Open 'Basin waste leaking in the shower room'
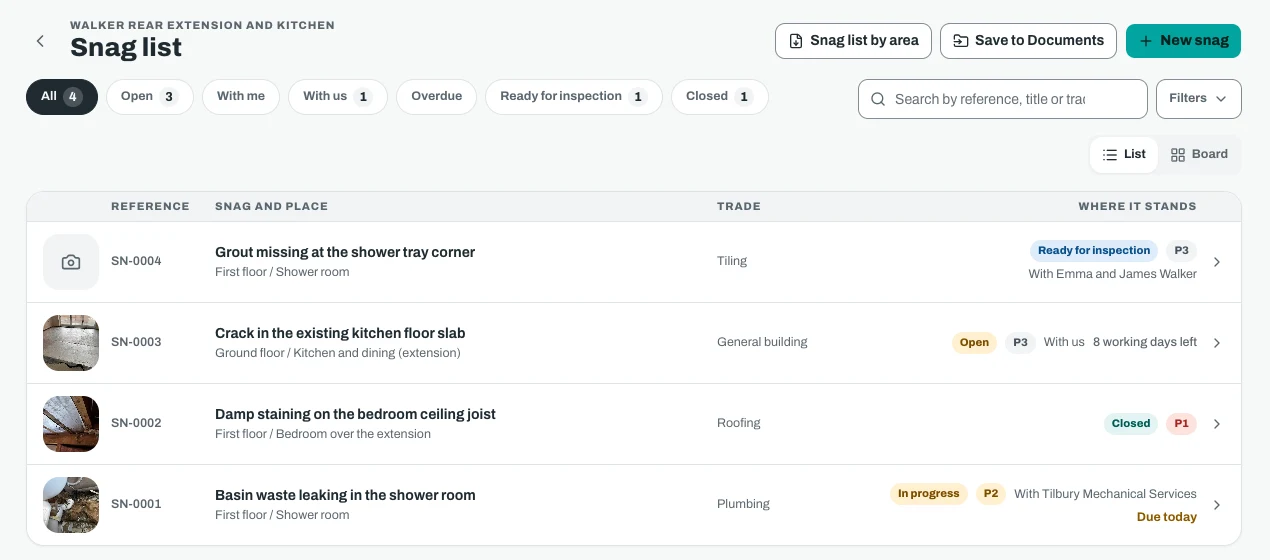Screen dimensions: 1270x560 pyautogui.click(x=345, y=495)
